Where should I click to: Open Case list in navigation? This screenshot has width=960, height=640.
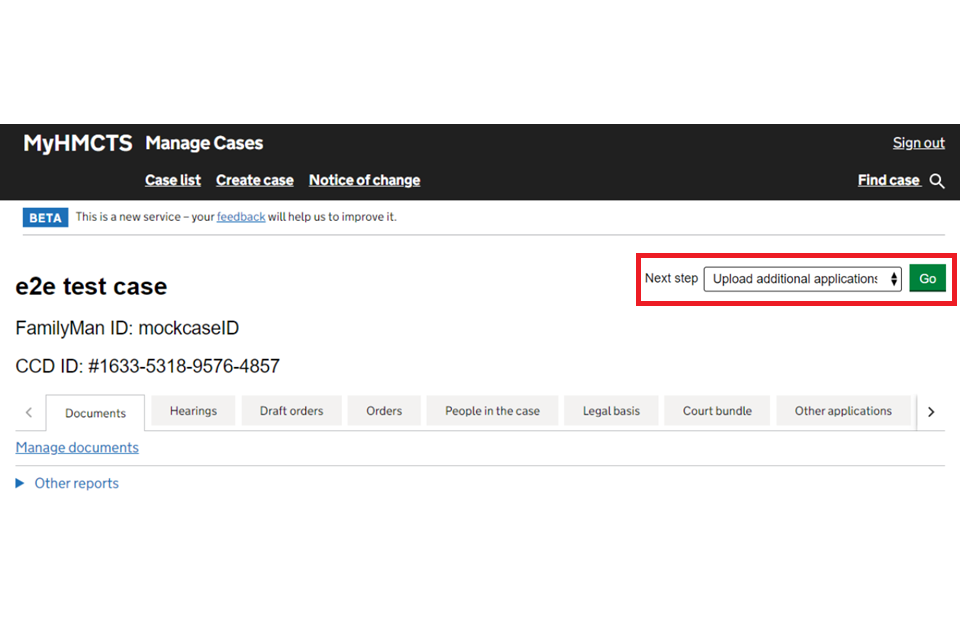[173, 180]
